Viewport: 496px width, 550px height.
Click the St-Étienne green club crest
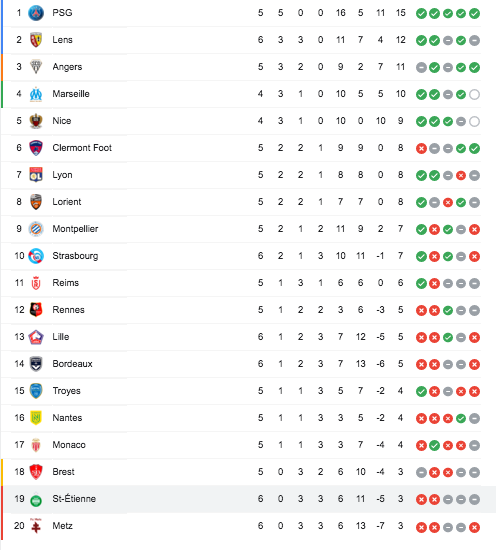tap(36, 500)
